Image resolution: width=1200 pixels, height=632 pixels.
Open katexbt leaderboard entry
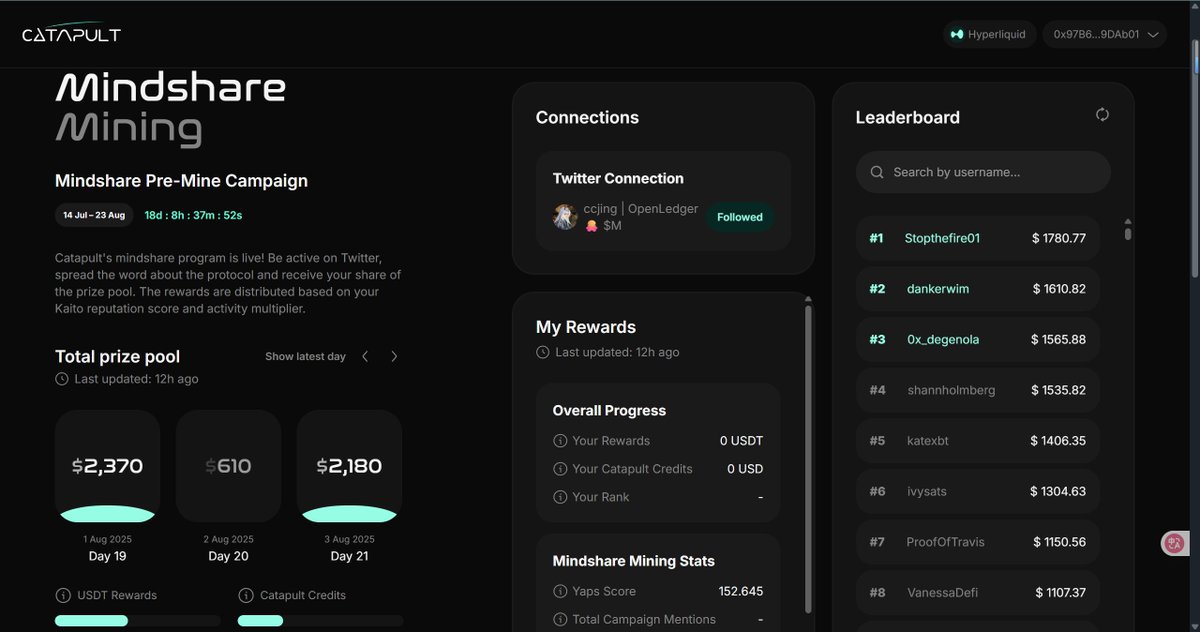click(x=978, y=441)
